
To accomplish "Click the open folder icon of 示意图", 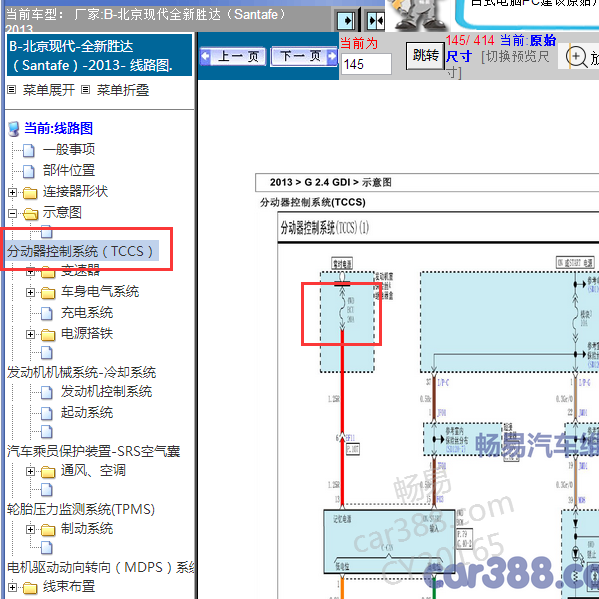I will pyautogui.click(x=31, y=213).
